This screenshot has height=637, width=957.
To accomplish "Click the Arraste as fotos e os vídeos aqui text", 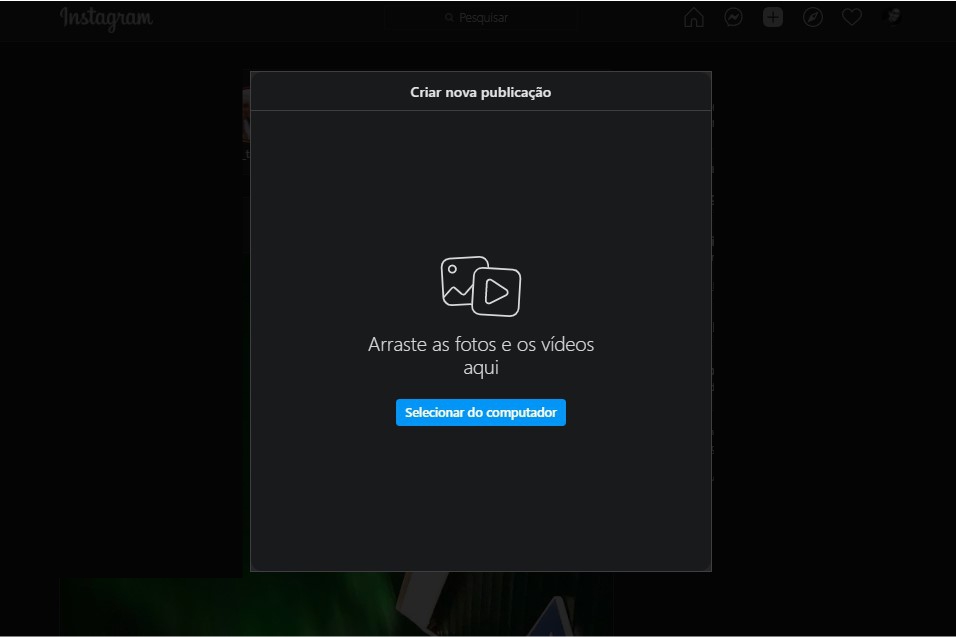I will point(481,356).
